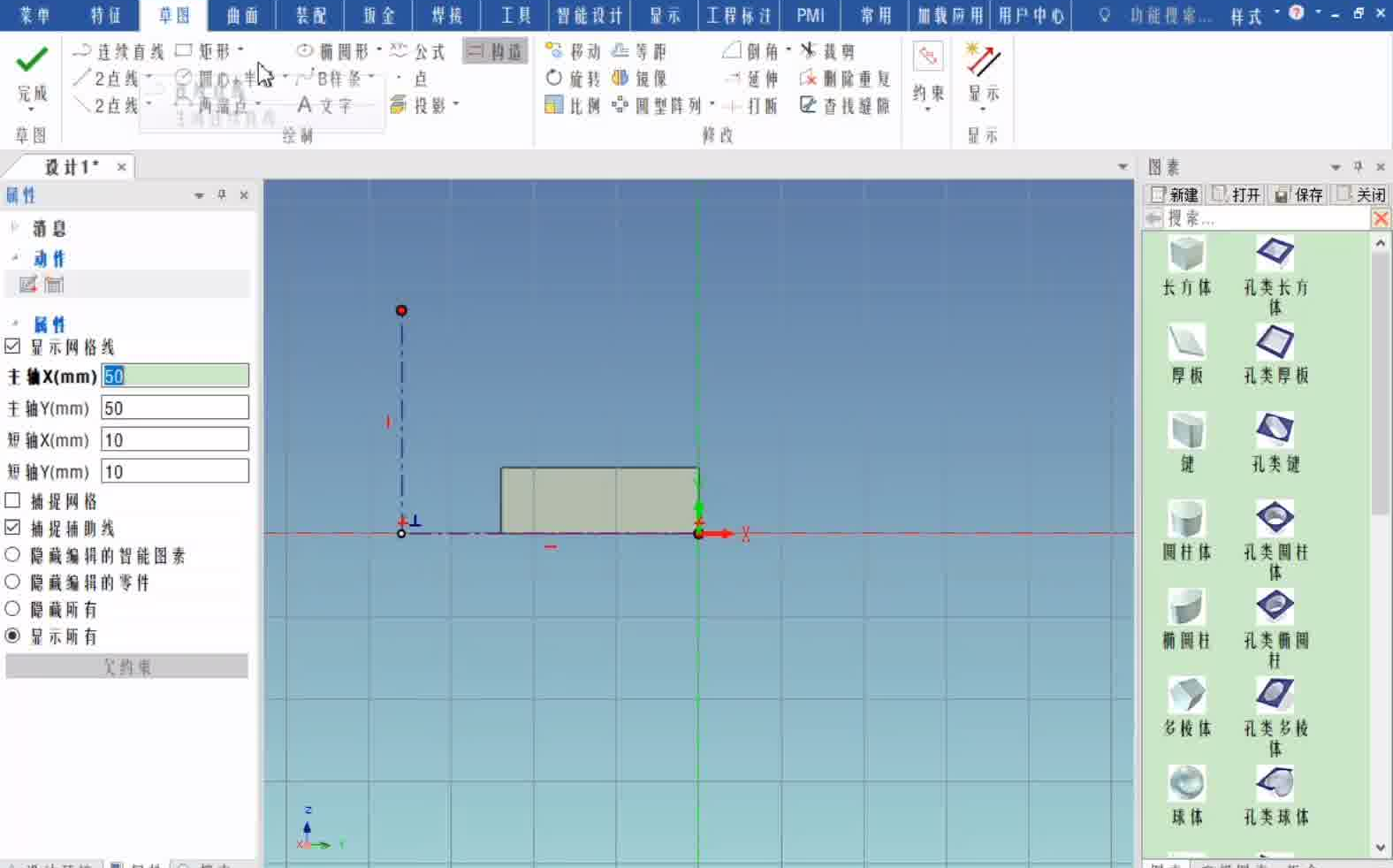Open the 图素 panel options dropdown
Viewport: 1393px width, 868px height.
coord(1335,167)
